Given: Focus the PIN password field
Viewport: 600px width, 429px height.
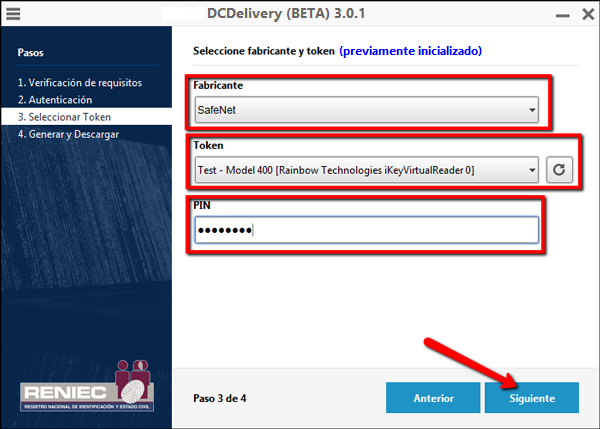Looking at the screenshot, I should point(366,230).
